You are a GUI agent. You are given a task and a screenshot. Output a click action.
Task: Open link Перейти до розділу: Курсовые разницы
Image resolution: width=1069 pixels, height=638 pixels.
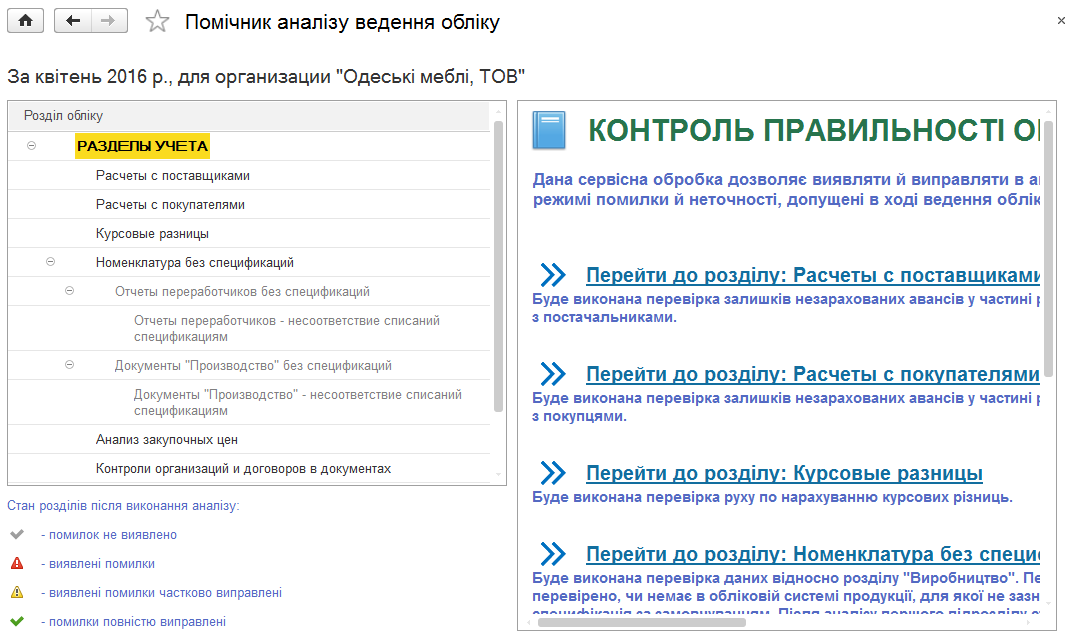(x=784, y=473)
